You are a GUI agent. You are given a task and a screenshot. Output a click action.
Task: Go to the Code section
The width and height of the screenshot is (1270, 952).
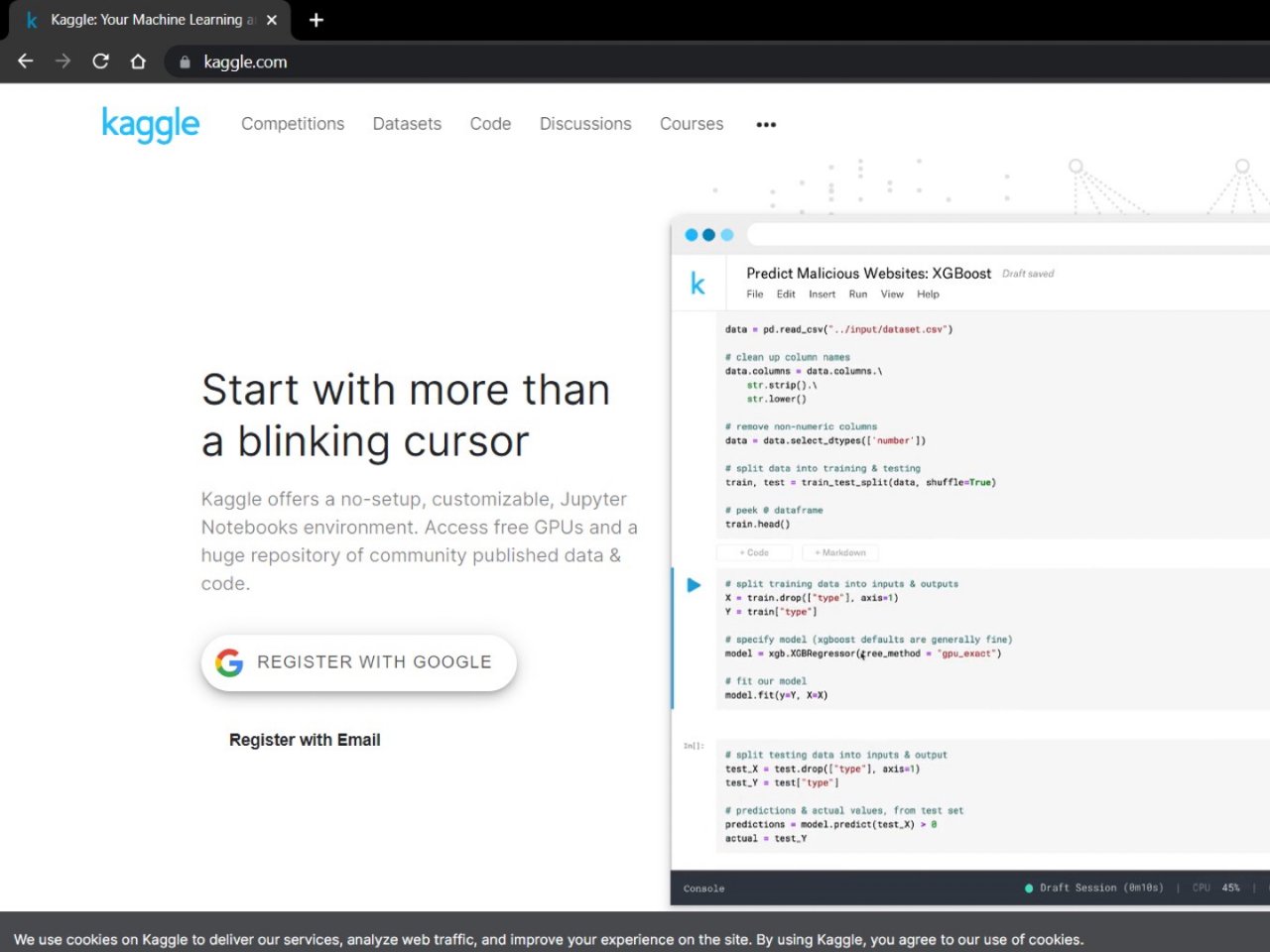pyautogui.click(x=490, y=124)
